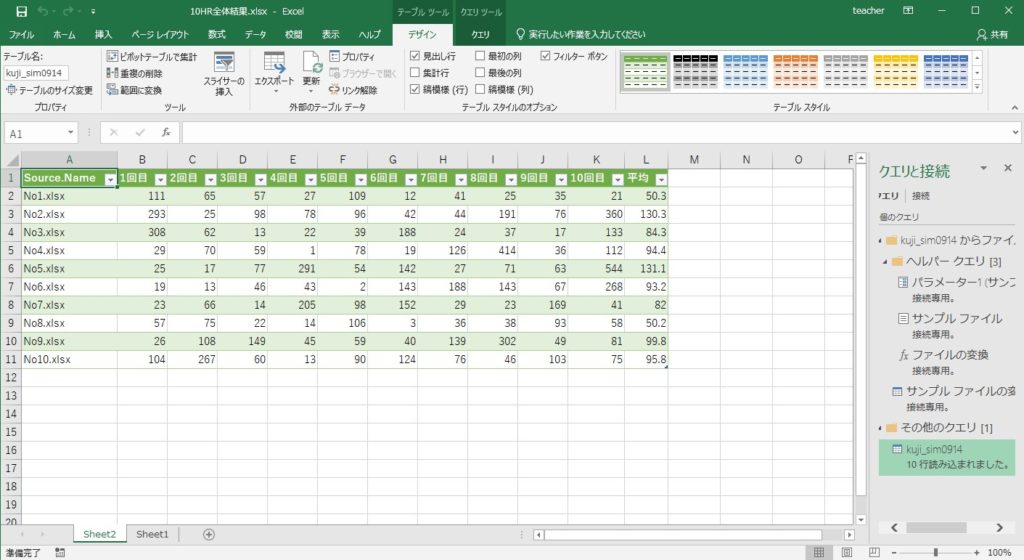The height and width of the screenshot is (560, 1024).
Task: Expand table styles gallery More arrow
Action: [978, 86]
